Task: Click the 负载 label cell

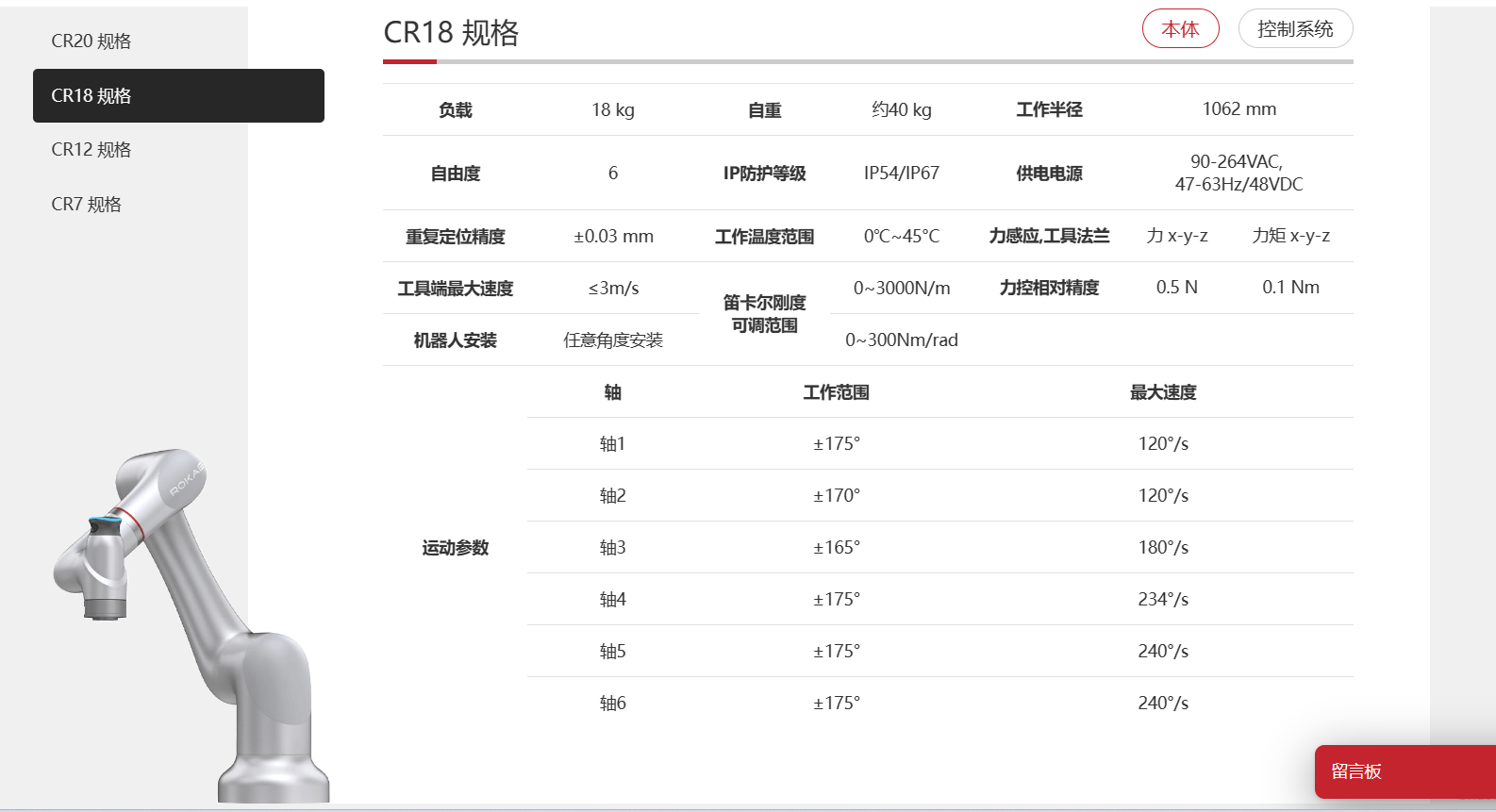Action: [x=456, y=110]
